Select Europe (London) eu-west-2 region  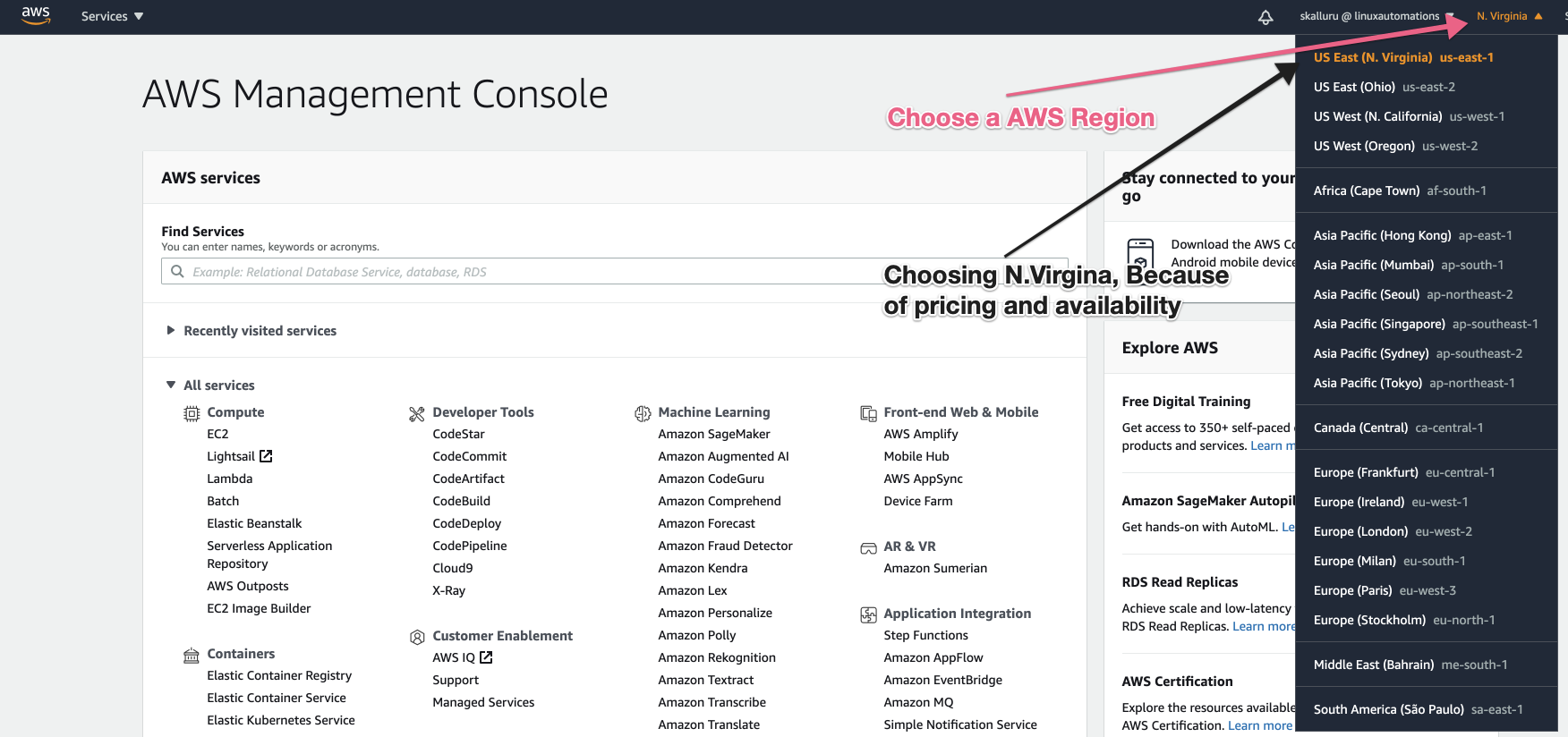(x=1427, y=531)
